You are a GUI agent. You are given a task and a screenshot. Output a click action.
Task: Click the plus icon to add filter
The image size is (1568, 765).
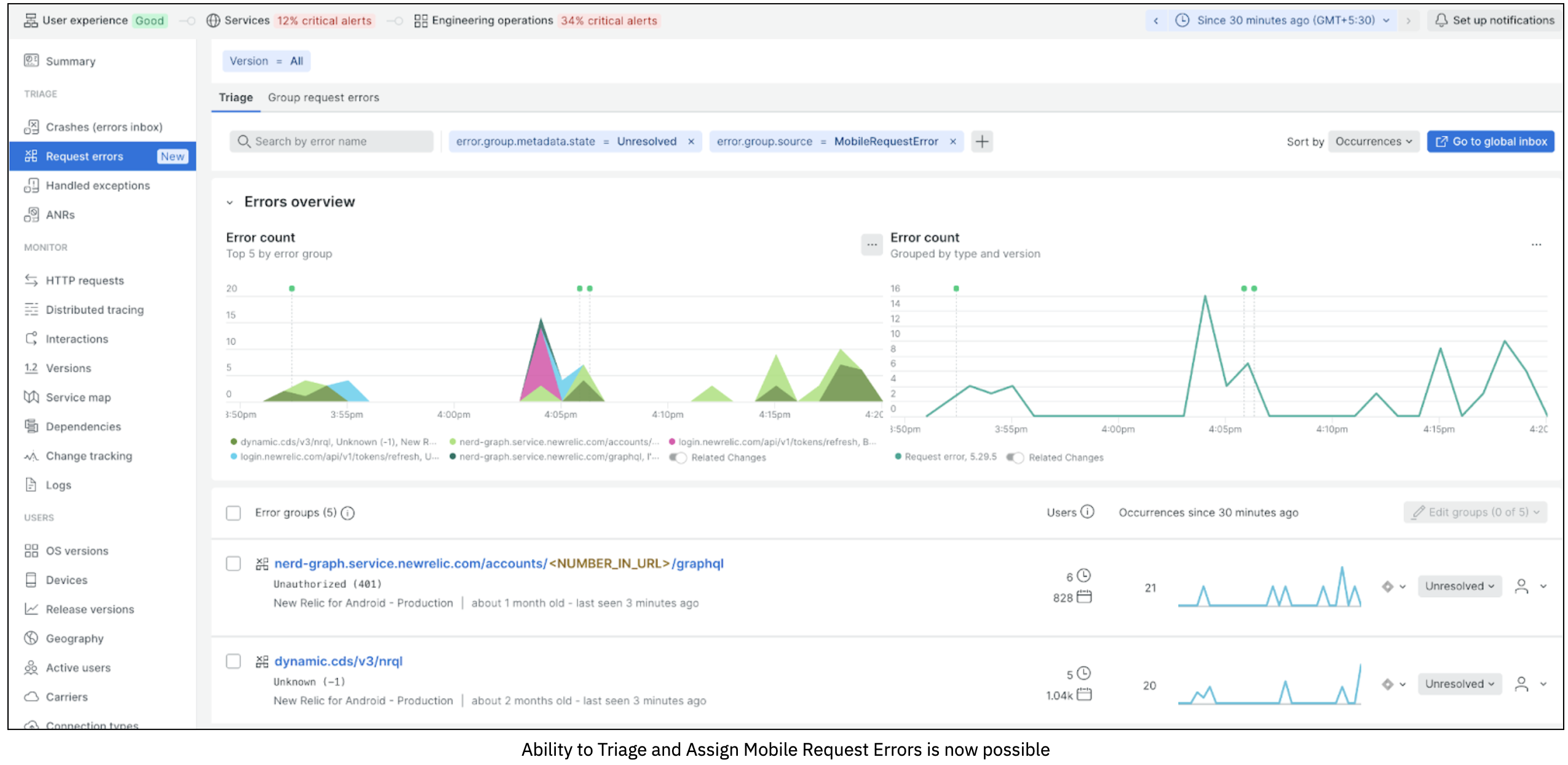pyautogui.click(x=982, y=141)
